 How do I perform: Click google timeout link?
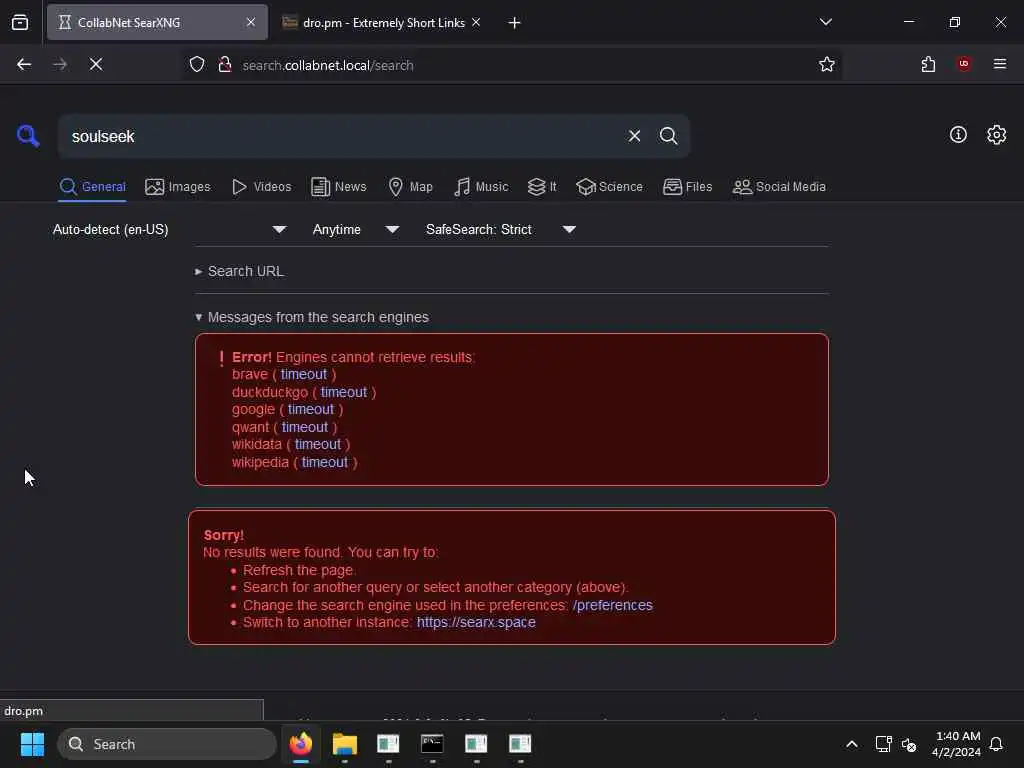pos(311,409)
